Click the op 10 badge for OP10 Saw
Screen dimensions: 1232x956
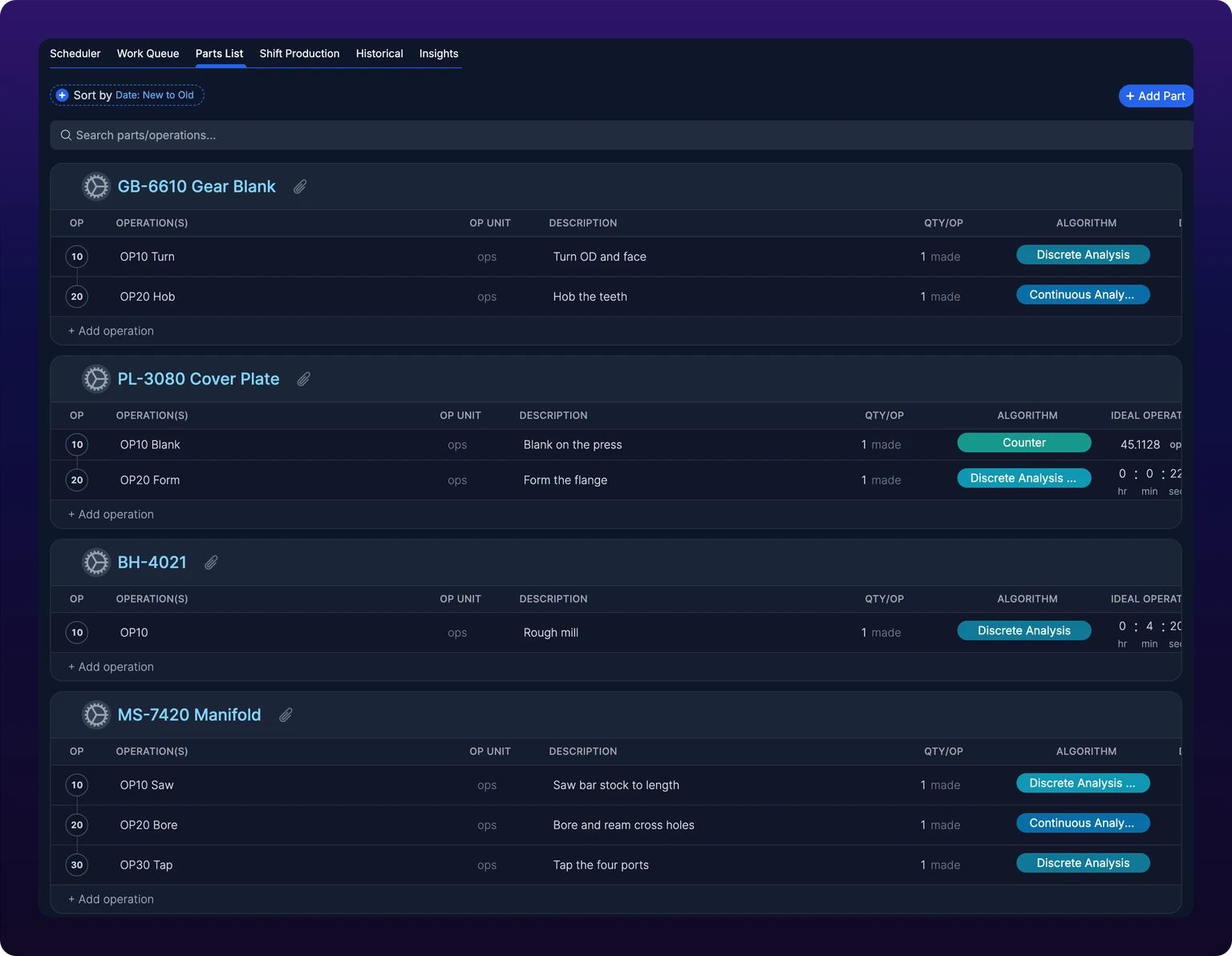pos(77,785)
